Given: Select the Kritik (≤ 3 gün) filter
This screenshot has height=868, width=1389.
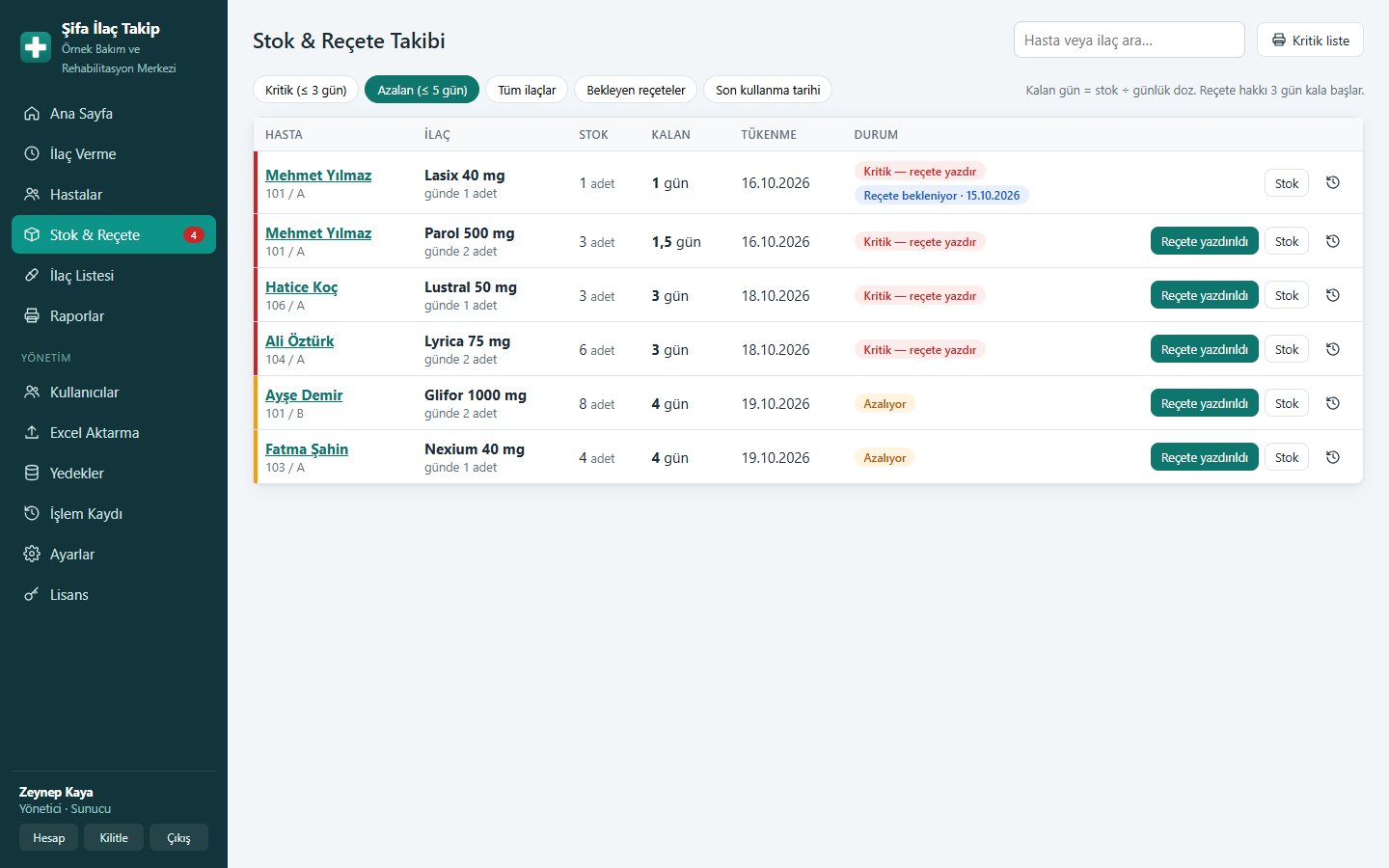Looking at the screenshot, I should [x=306, y=90].
